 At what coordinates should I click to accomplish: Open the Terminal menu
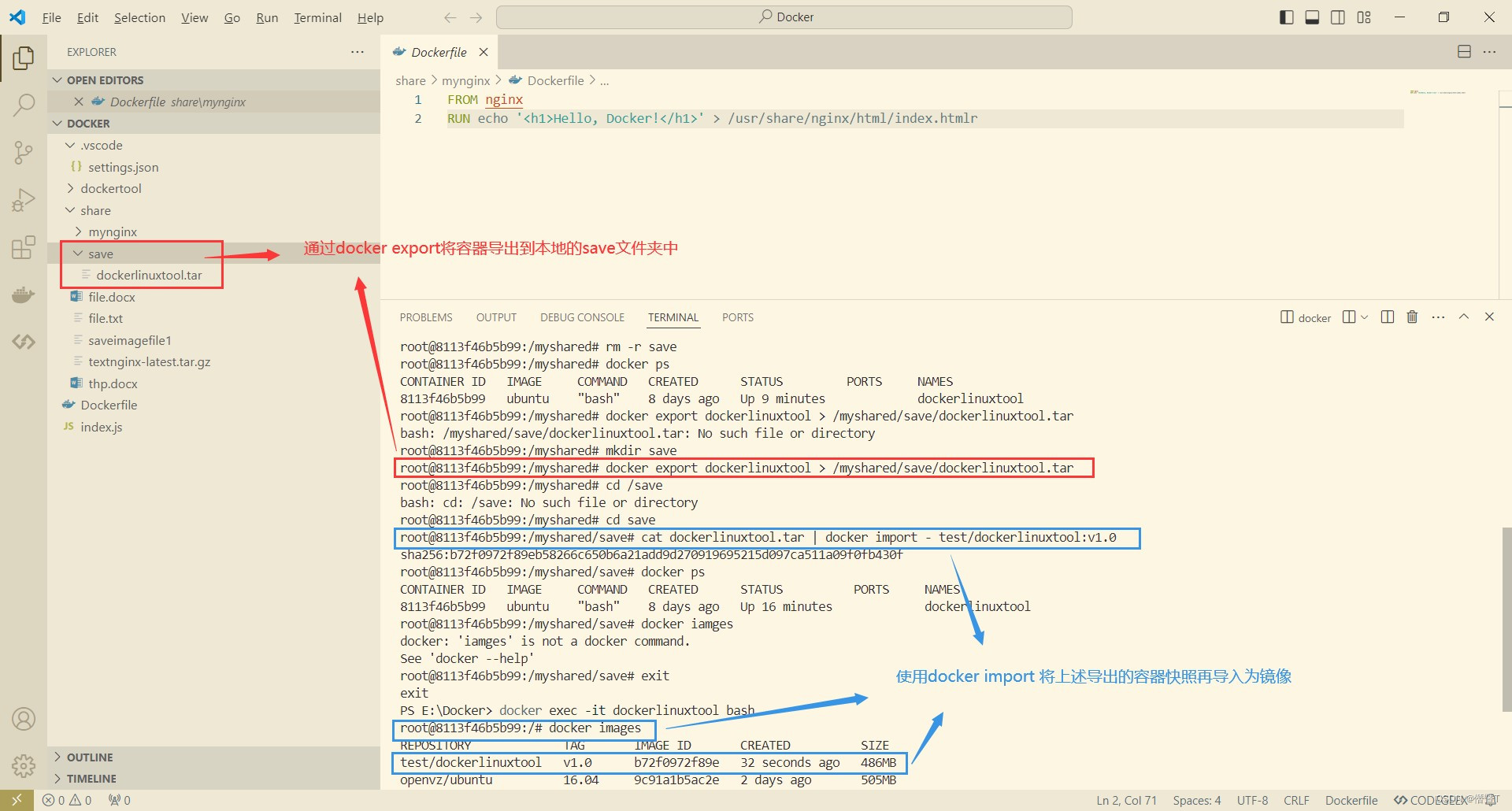point(317,17)
